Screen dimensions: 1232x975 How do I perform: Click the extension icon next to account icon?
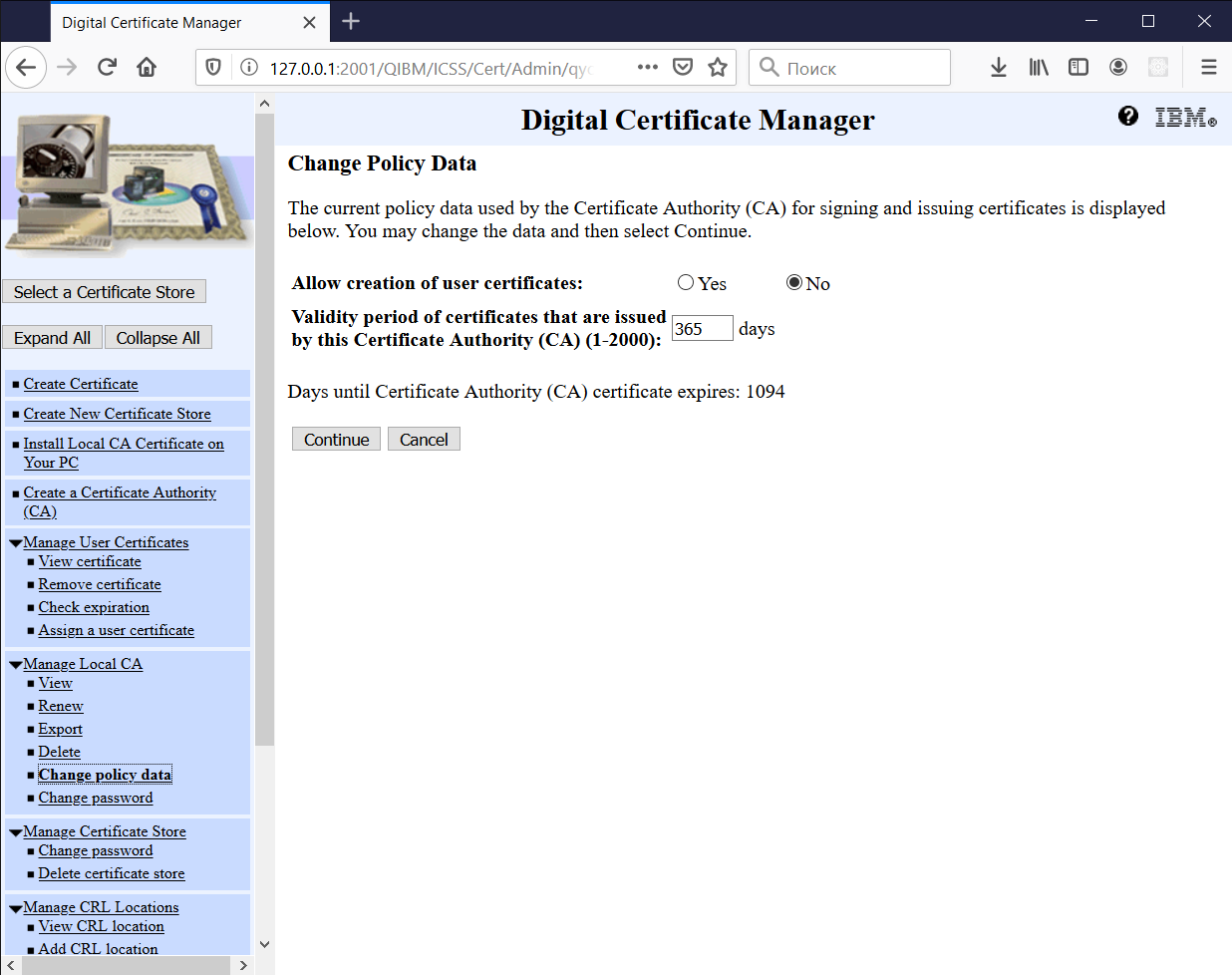point(1158,68)
